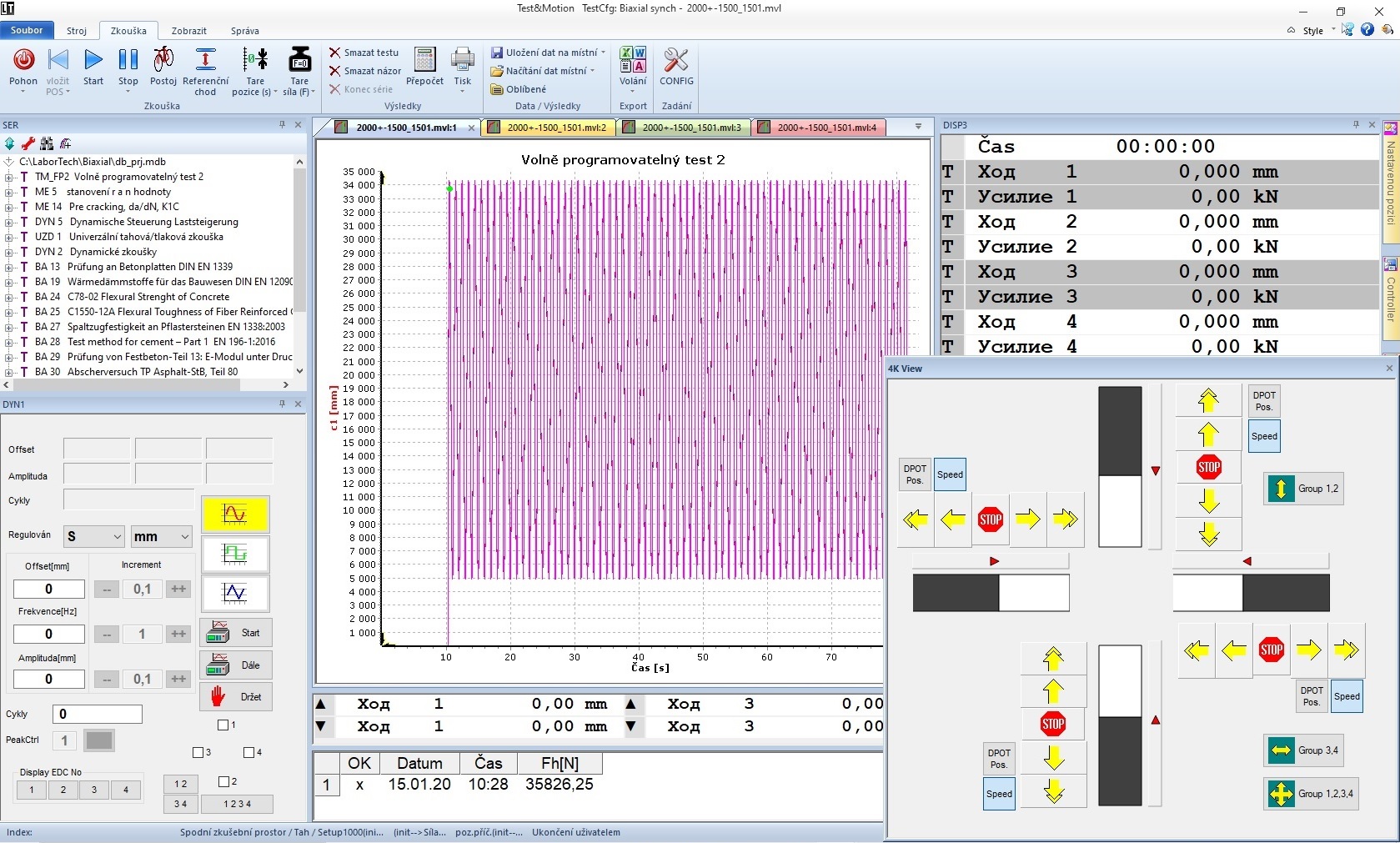Viewport: 1400px width, 843px height.
Task: Click the left horizontal position bar
Action: coord(991,593)
